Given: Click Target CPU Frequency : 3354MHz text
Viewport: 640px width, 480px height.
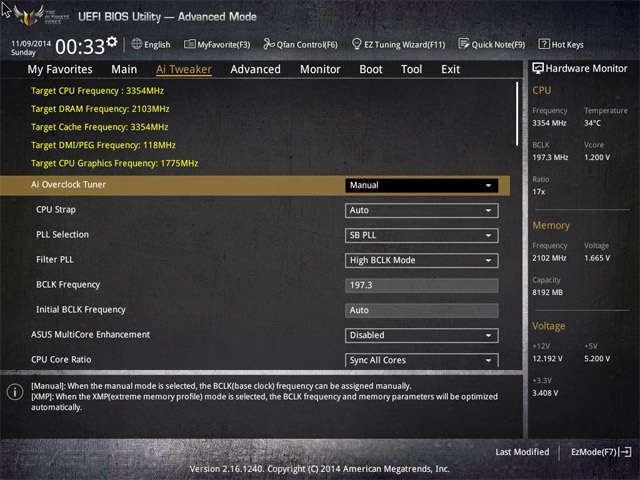Looking at the screenshot, I should (97, 91).
